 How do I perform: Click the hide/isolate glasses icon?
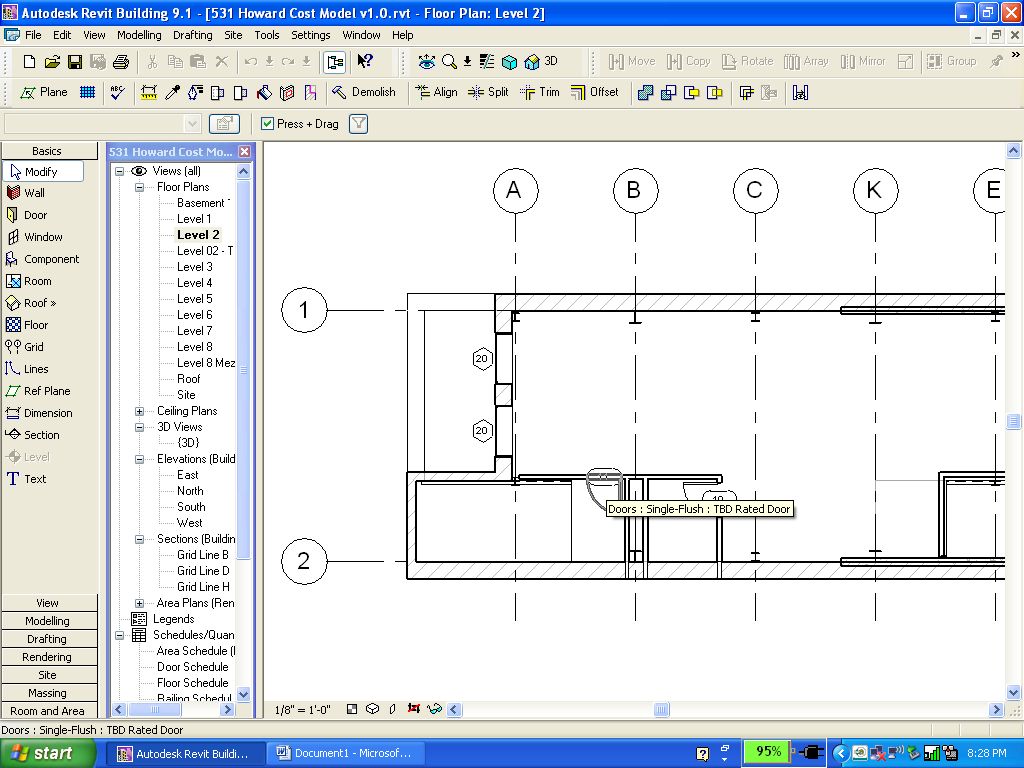click(434, 709)
